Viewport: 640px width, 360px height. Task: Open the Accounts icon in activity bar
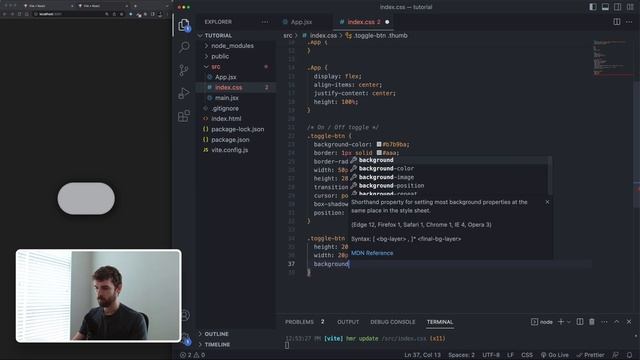pos(185,315)
